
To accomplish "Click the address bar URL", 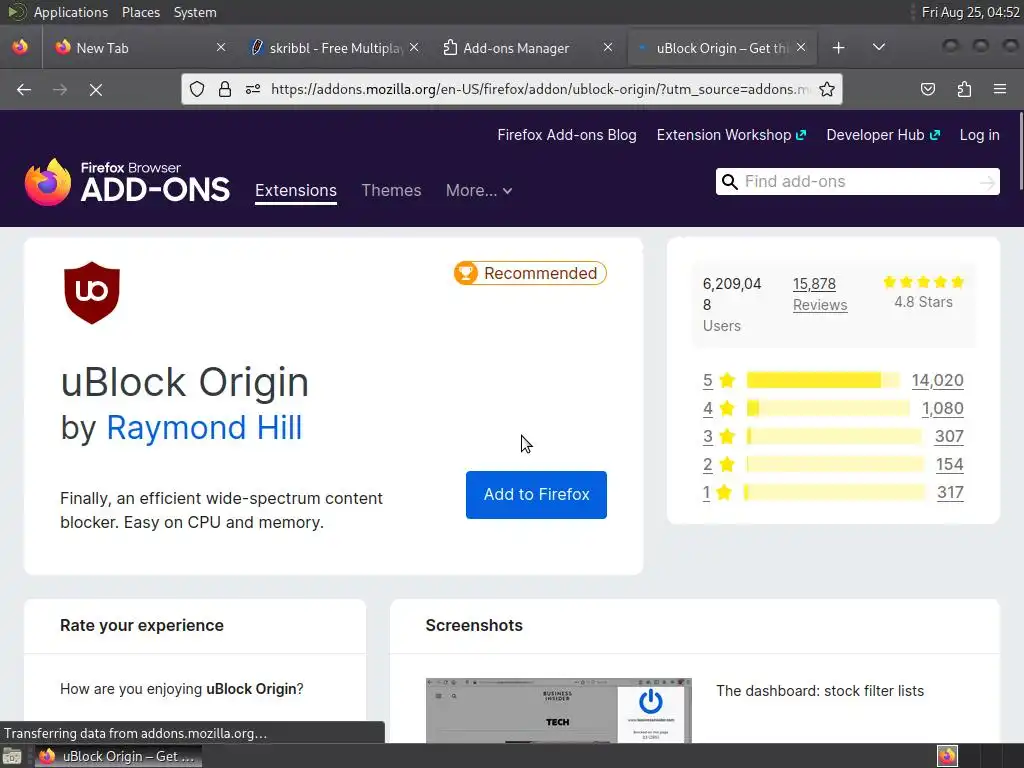I will (x=539, y=89).
